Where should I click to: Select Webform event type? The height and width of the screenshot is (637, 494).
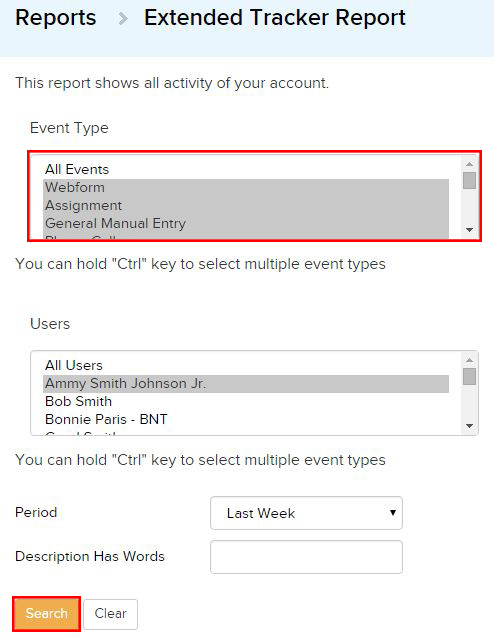[246, 187]
